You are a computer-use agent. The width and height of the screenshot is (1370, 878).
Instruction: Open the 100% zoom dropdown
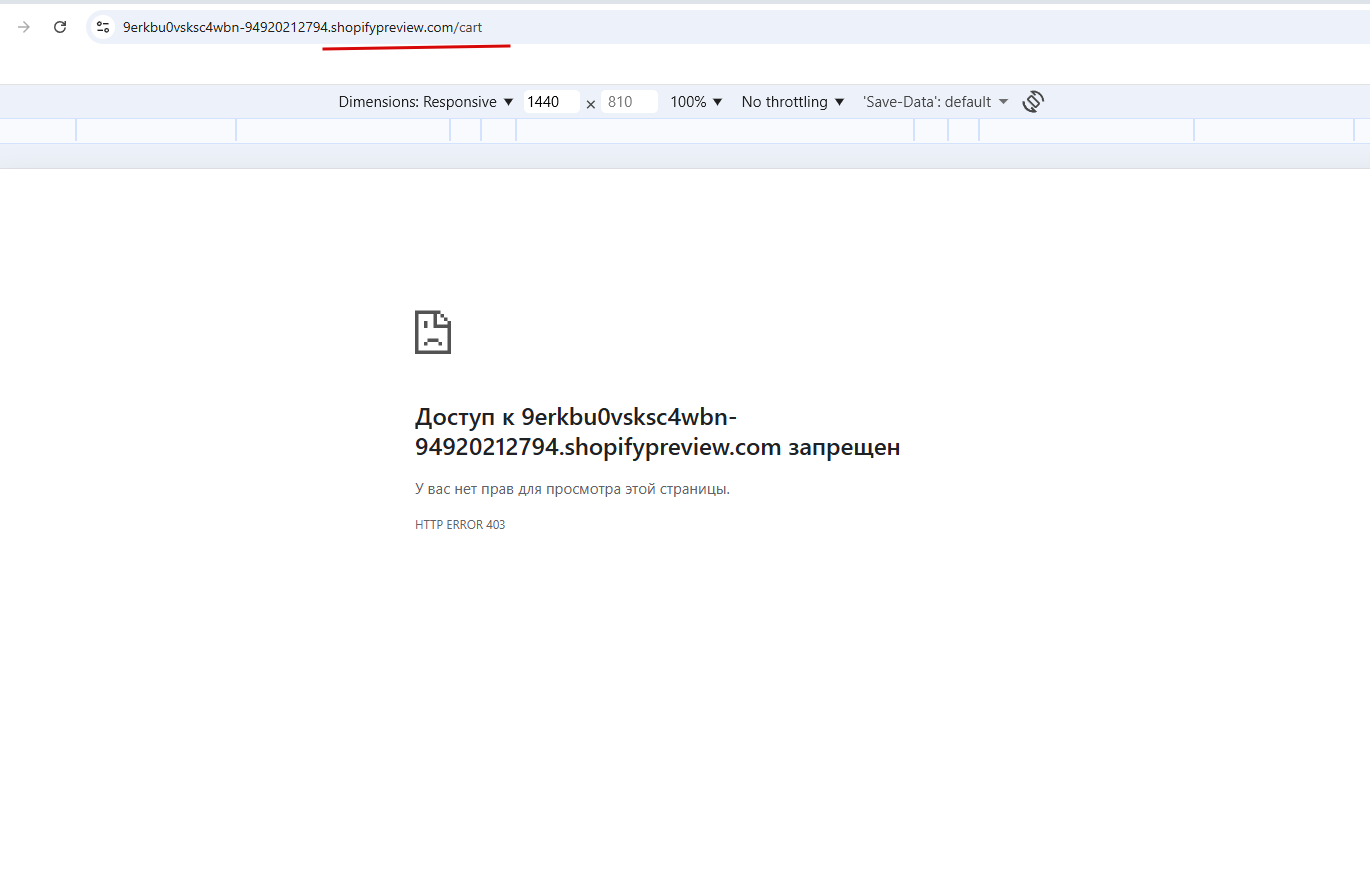pyautogui.click(x=696, y=102)
